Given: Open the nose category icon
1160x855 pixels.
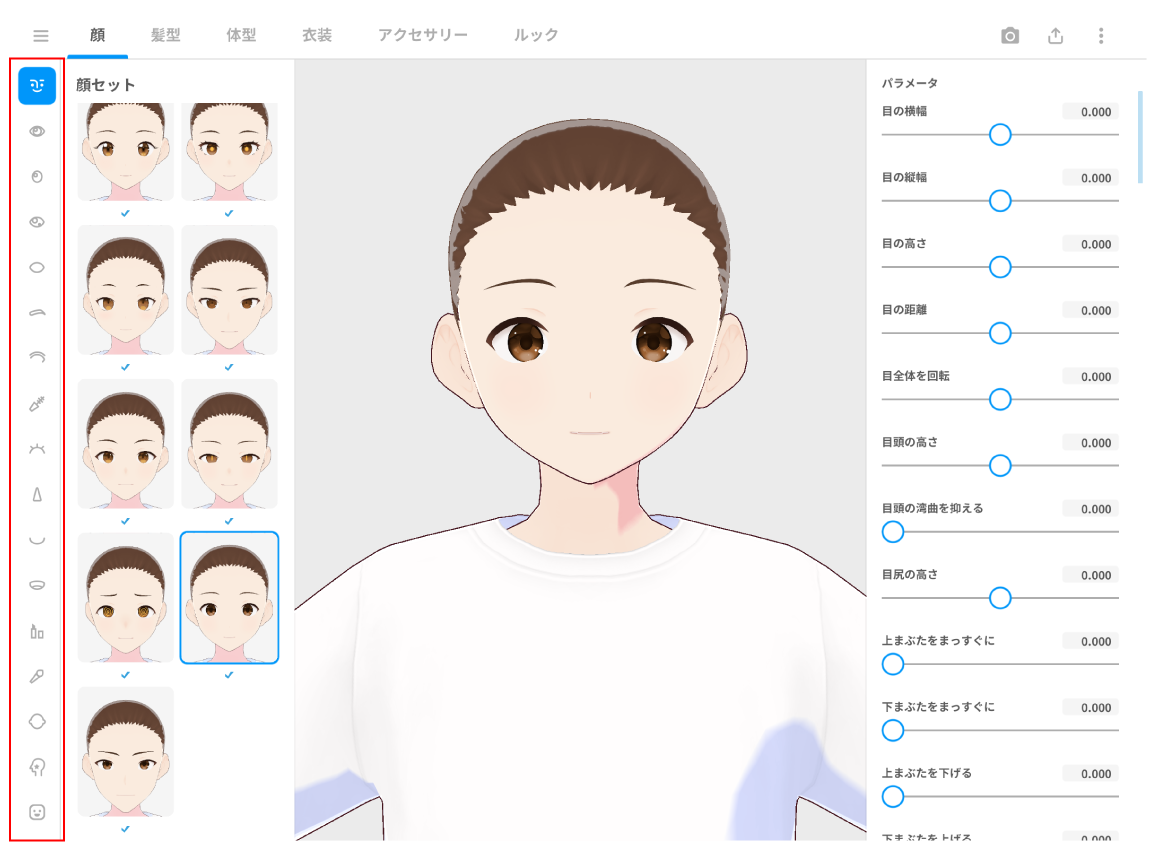Looking at the screenshot, I should pyautogui.click(x=37, y=495).
